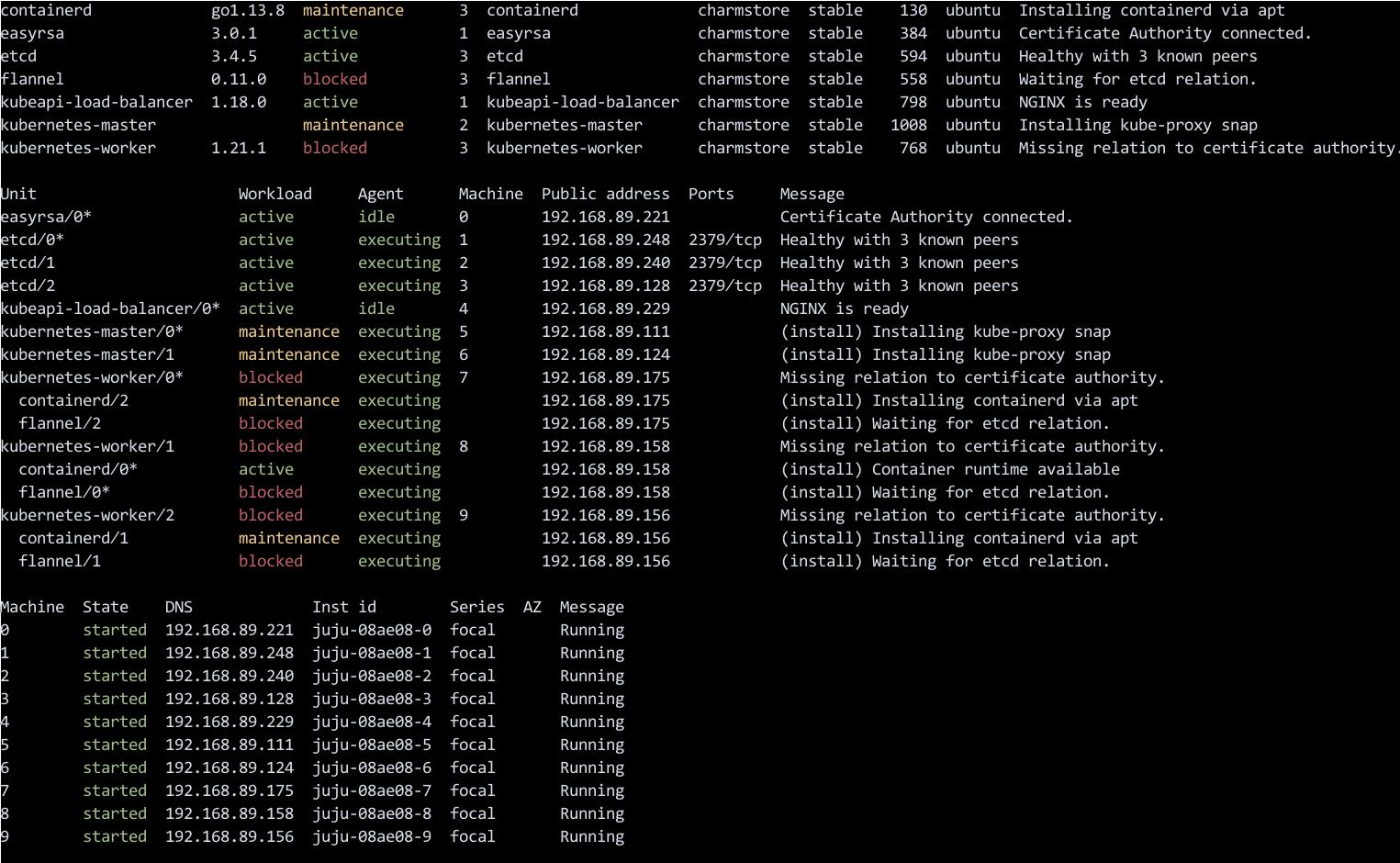Click idle agent status of easyrsa/0*
Image resolution: width=1400 pixels, height=863 pixels.
click(x=376, y=217)
